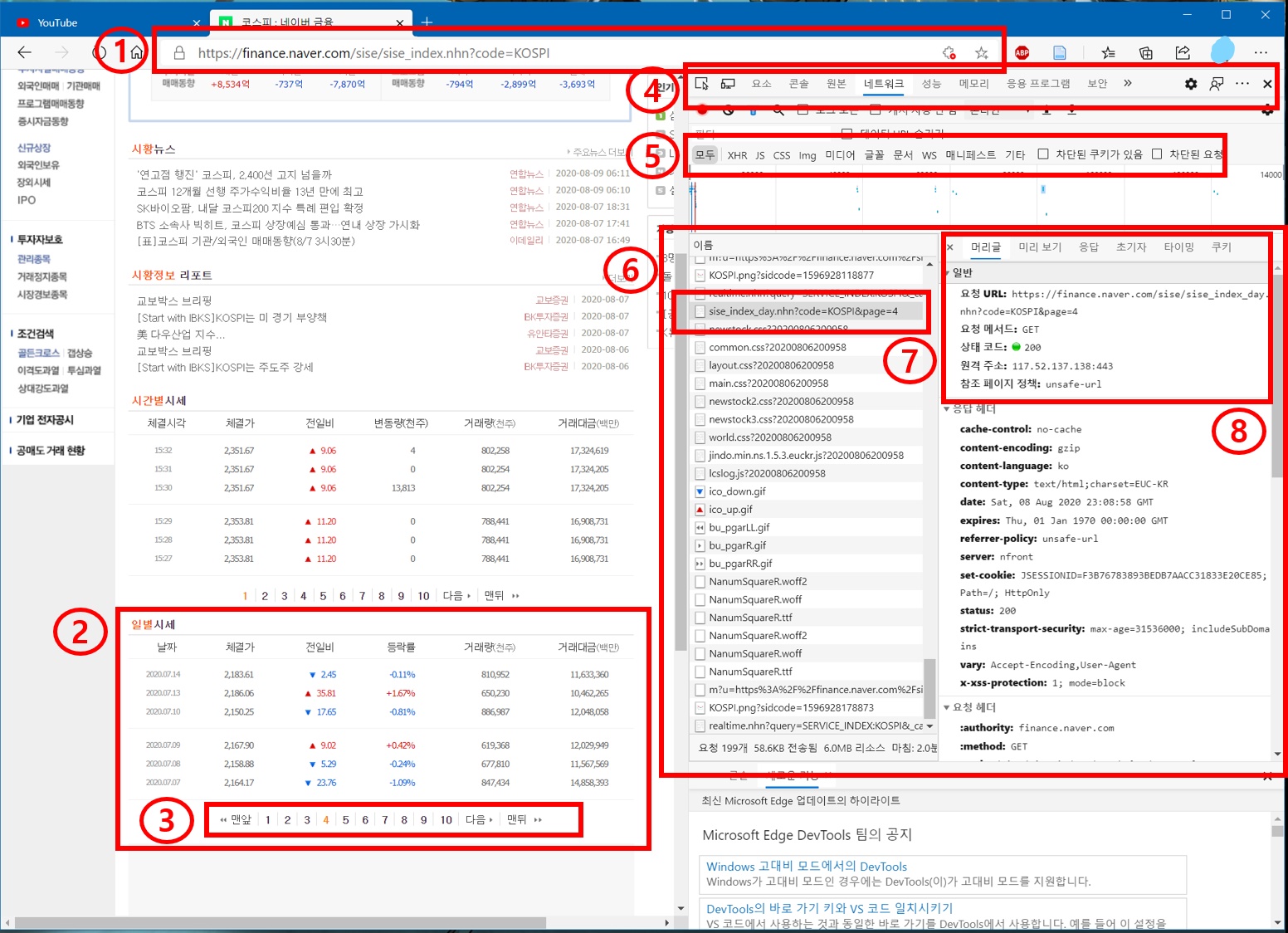
Task: Click the network record red dot button
Action: pos(703,110)
